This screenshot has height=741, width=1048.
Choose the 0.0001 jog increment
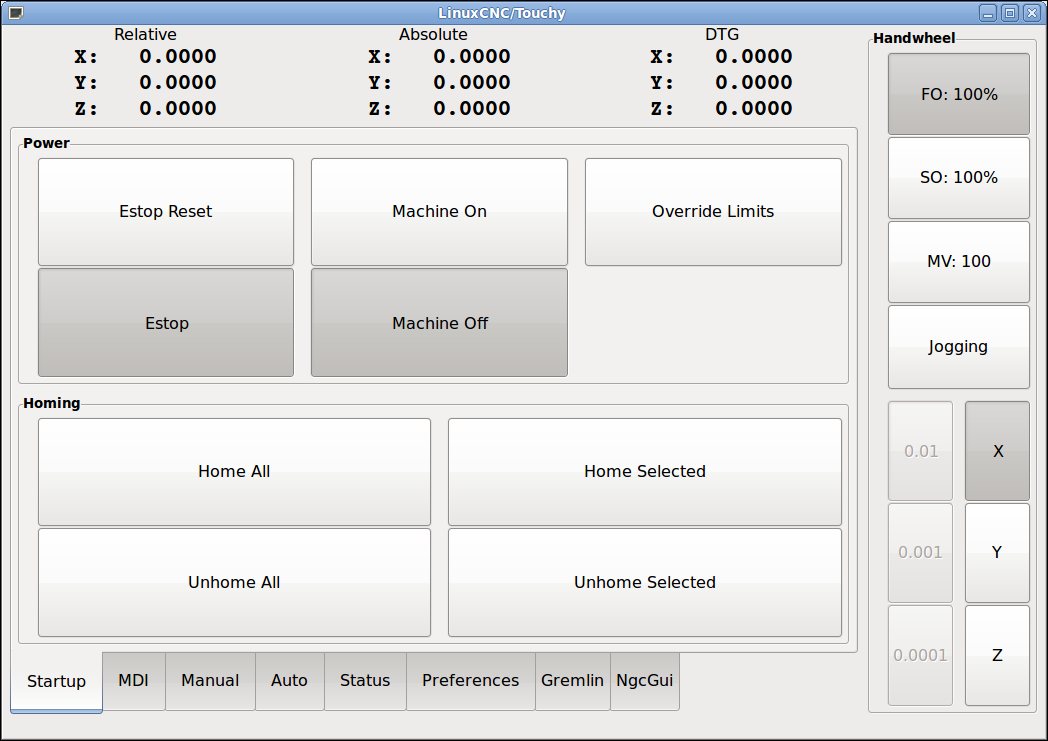(920, 655)
